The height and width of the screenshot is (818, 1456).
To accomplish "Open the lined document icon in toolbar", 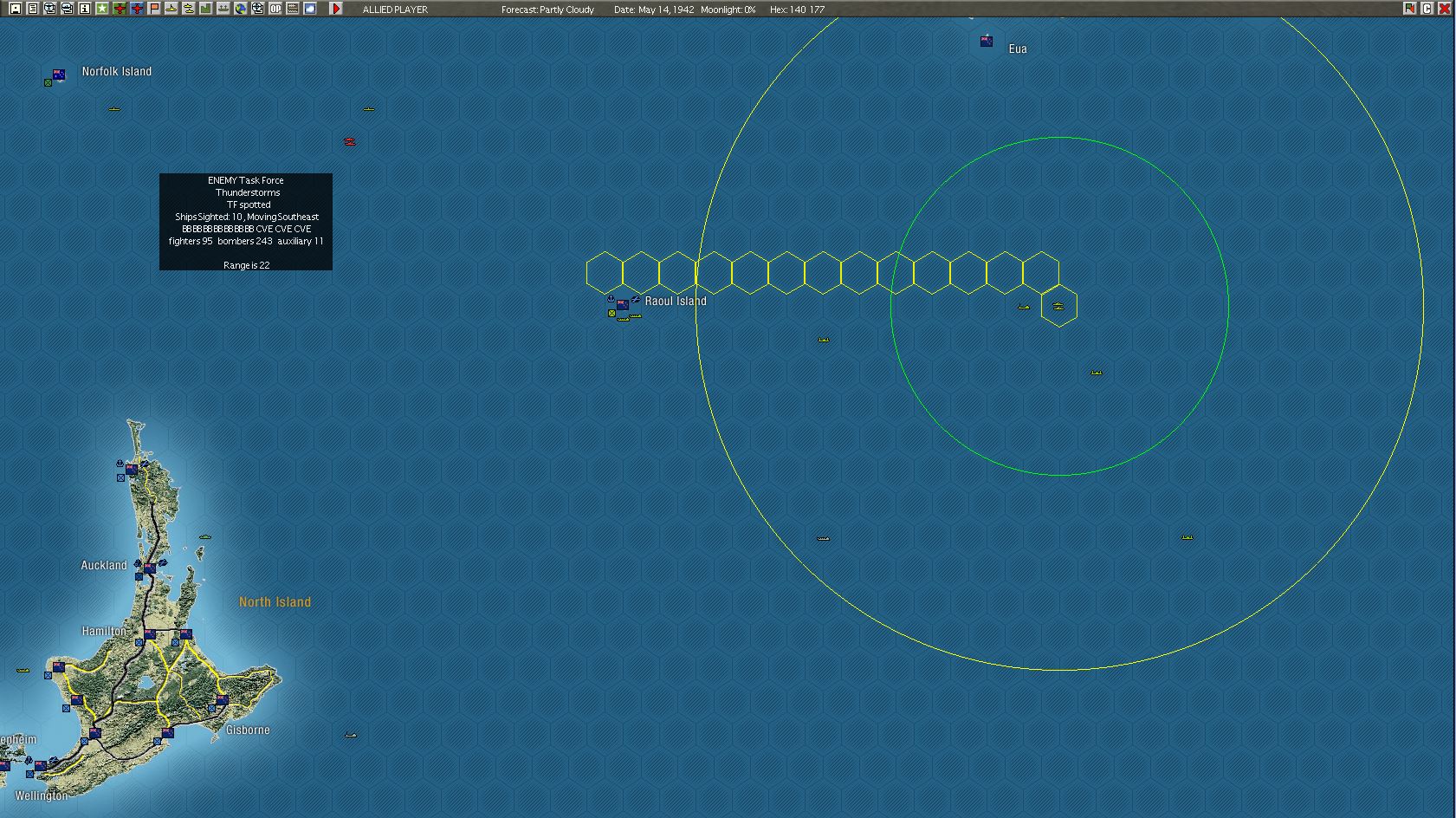I will [32, 9].
